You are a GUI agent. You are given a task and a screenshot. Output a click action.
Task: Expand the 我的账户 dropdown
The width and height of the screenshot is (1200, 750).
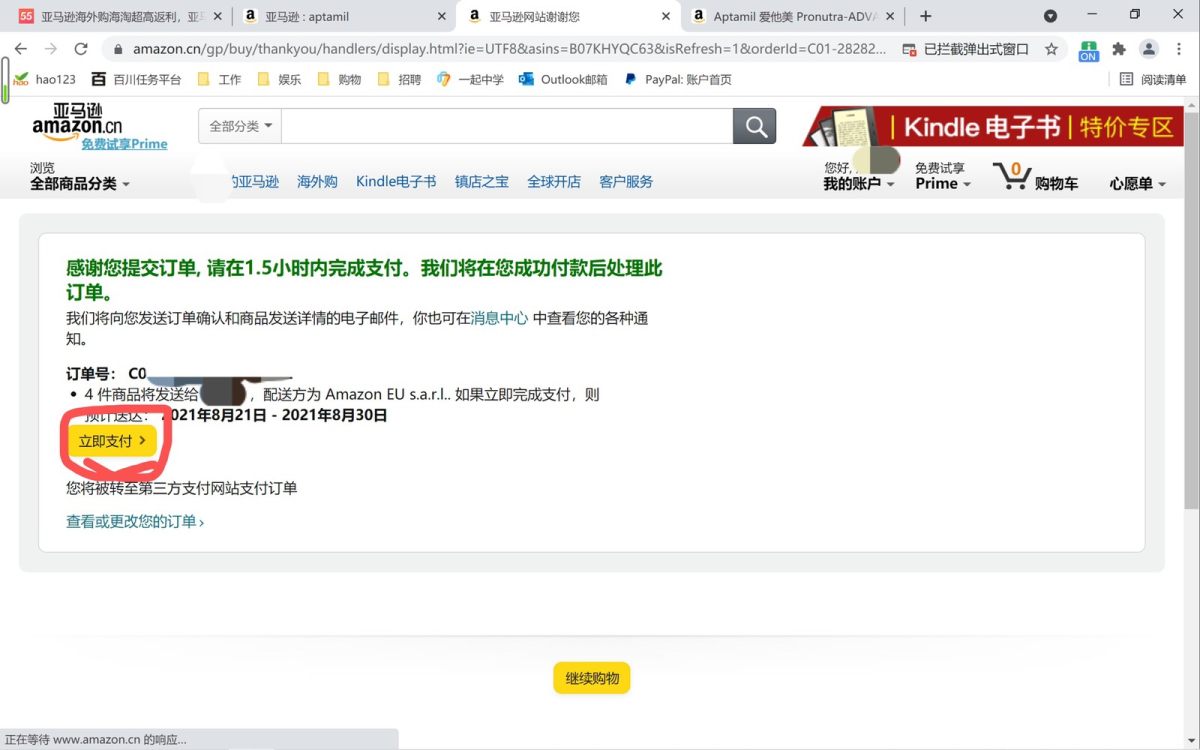tap(859, 184)
